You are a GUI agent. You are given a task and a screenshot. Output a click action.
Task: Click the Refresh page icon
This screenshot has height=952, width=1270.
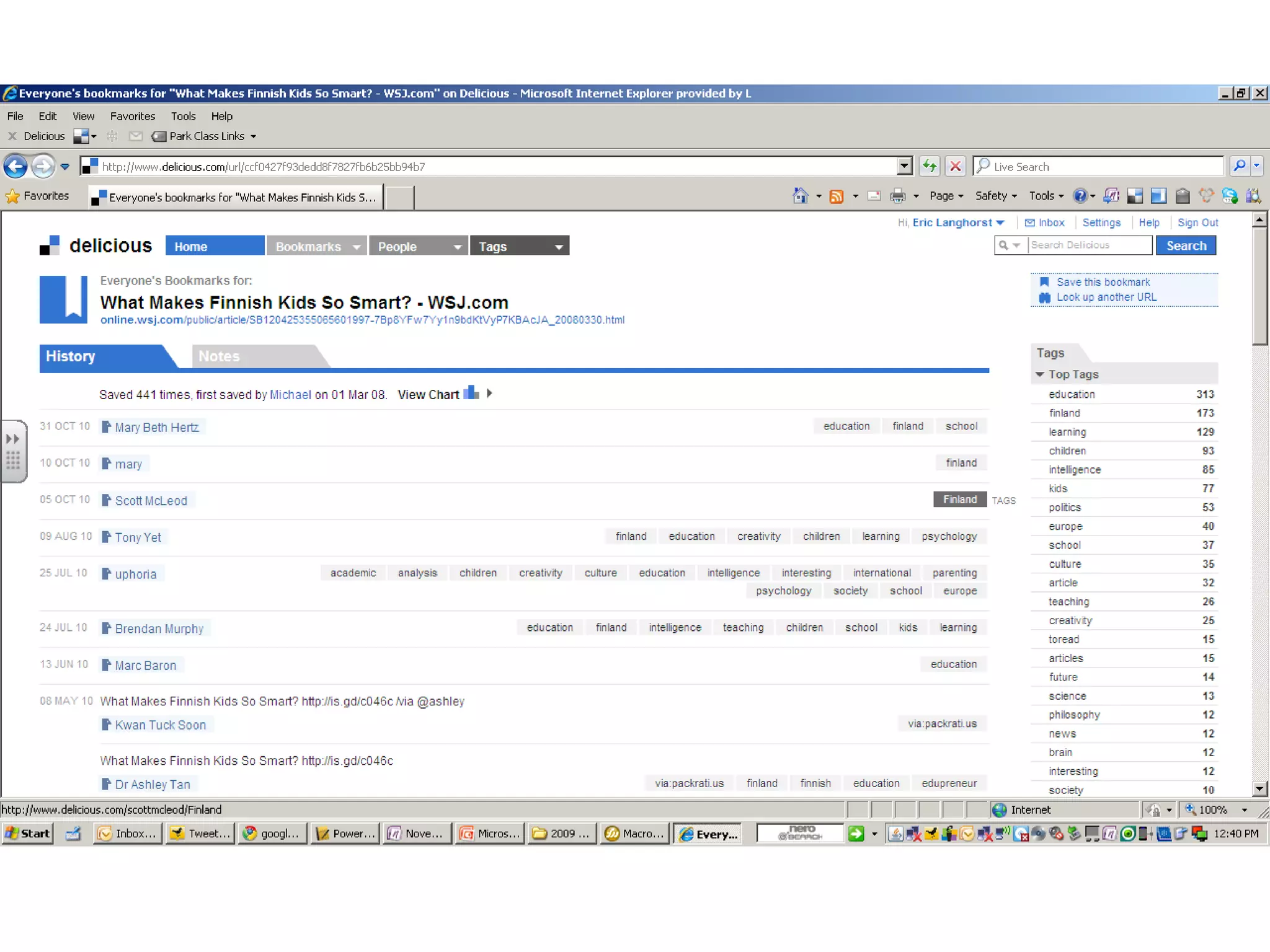pos(929,166)
